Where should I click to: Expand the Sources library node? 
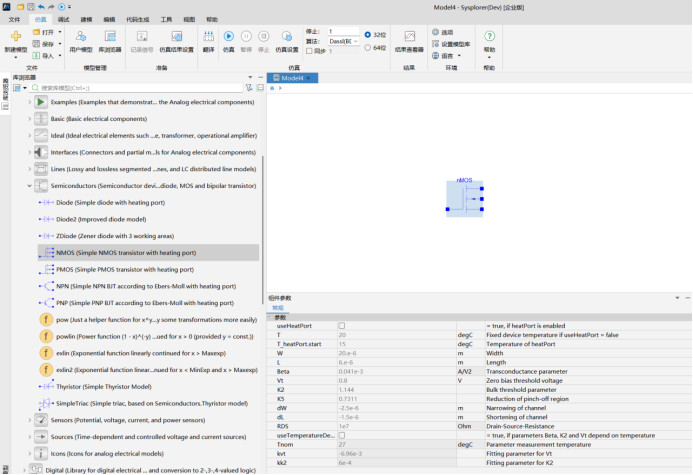[30, 437]
